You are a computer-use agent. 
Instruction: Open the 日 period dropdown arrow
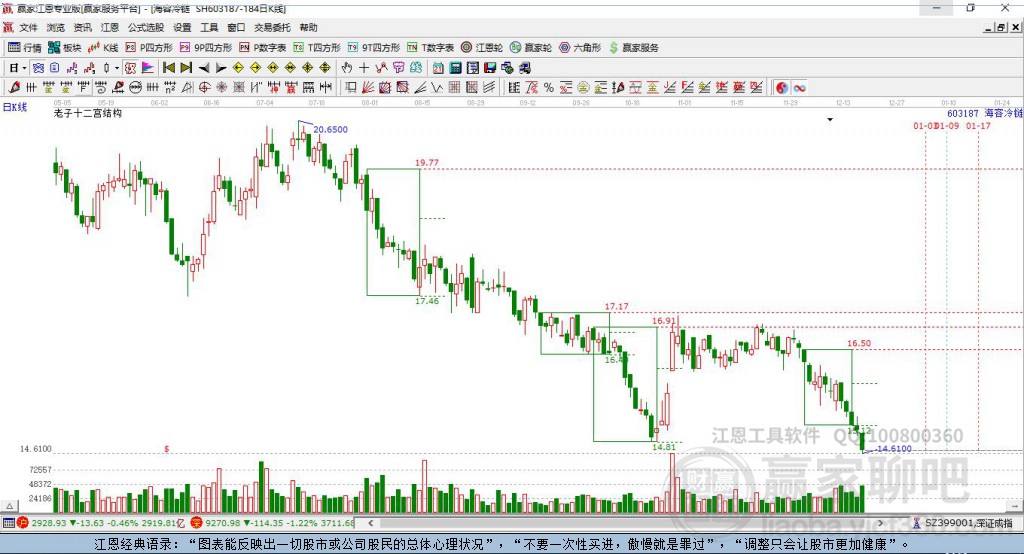click(x=24, y=67)
